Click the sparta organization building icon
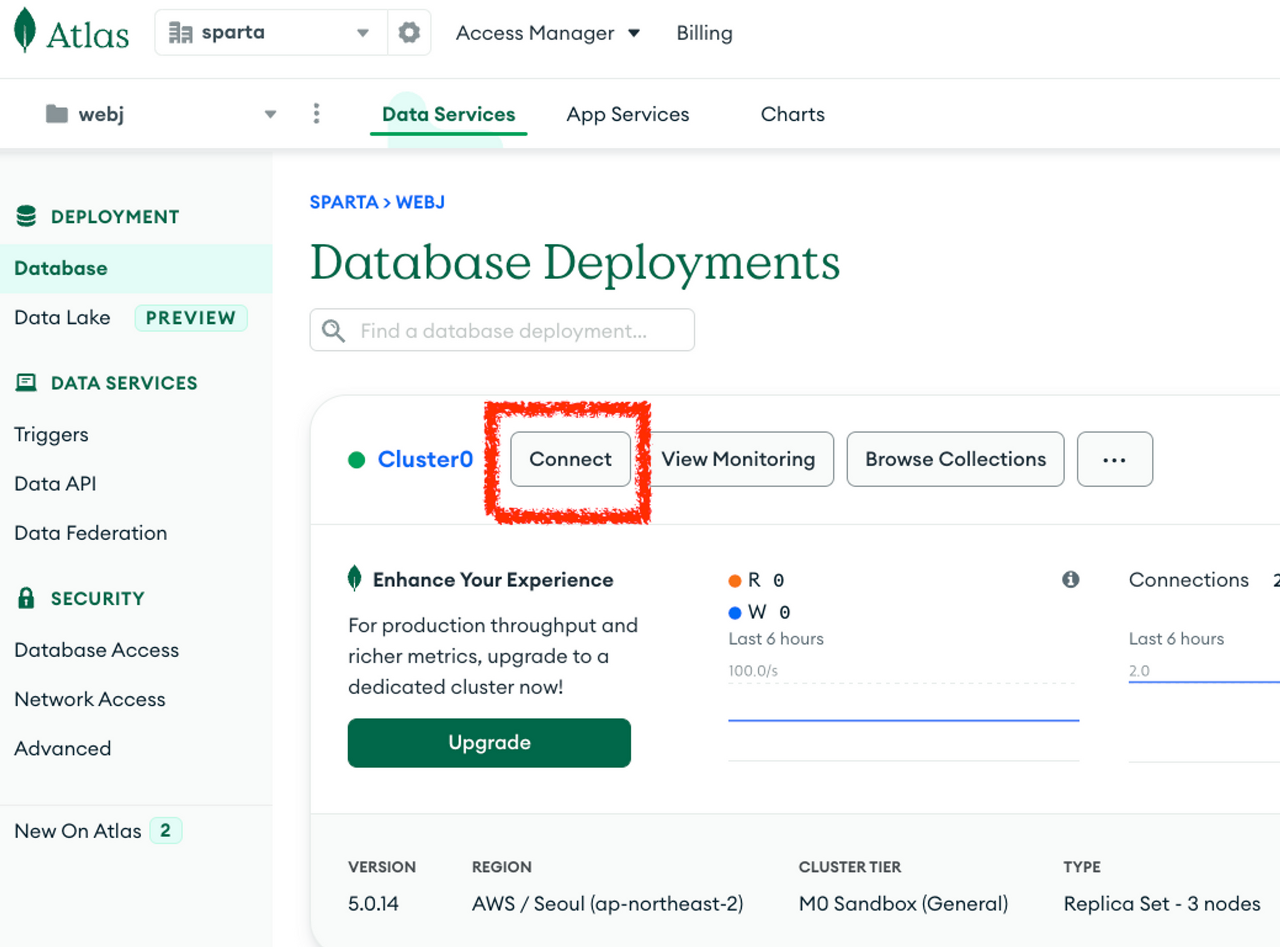Viewport: 1280px width, 947px height. (x=180, y=33)
